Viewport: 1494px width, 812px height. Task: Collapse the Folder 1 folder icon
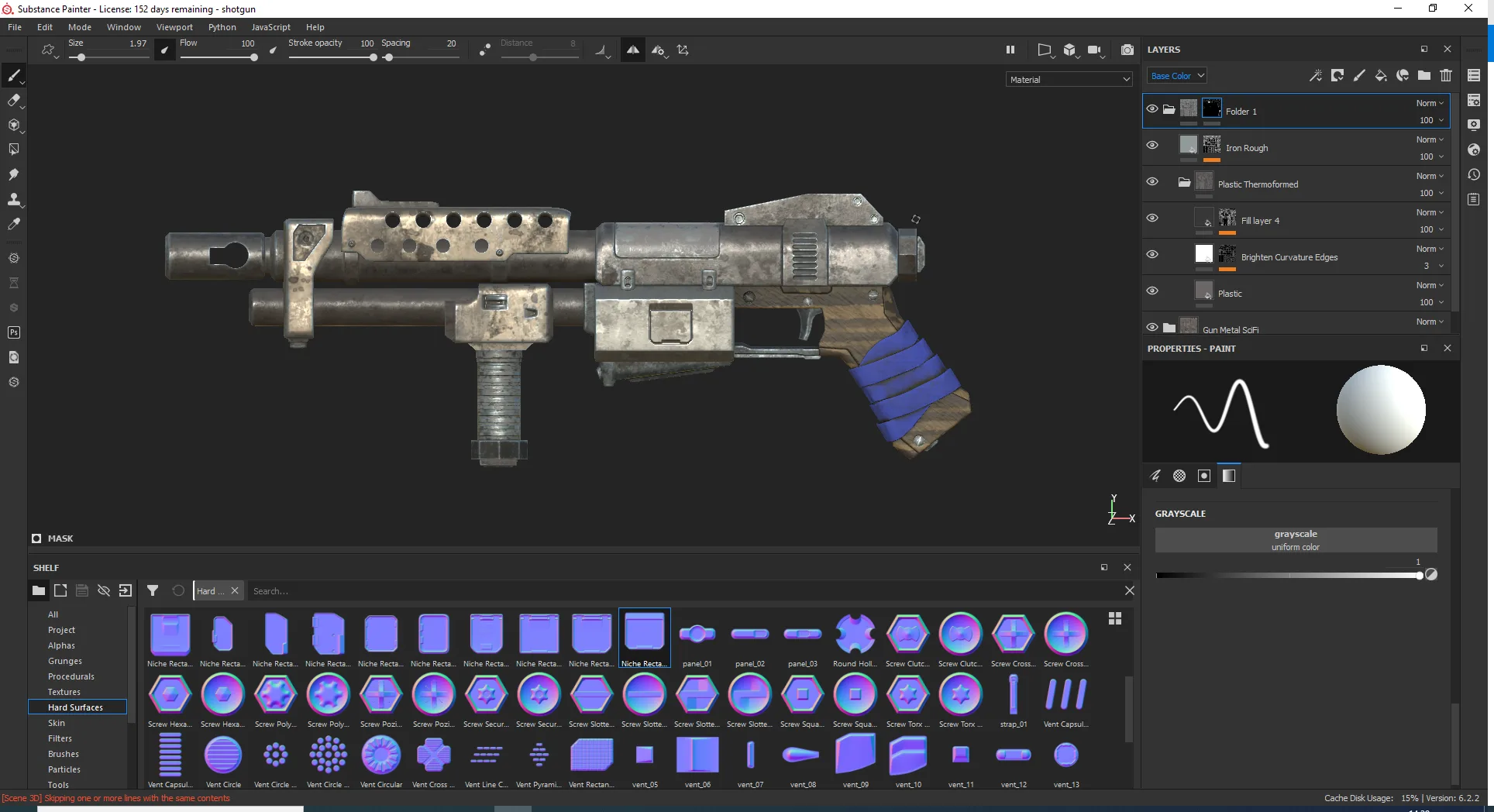click(1169, 109)
